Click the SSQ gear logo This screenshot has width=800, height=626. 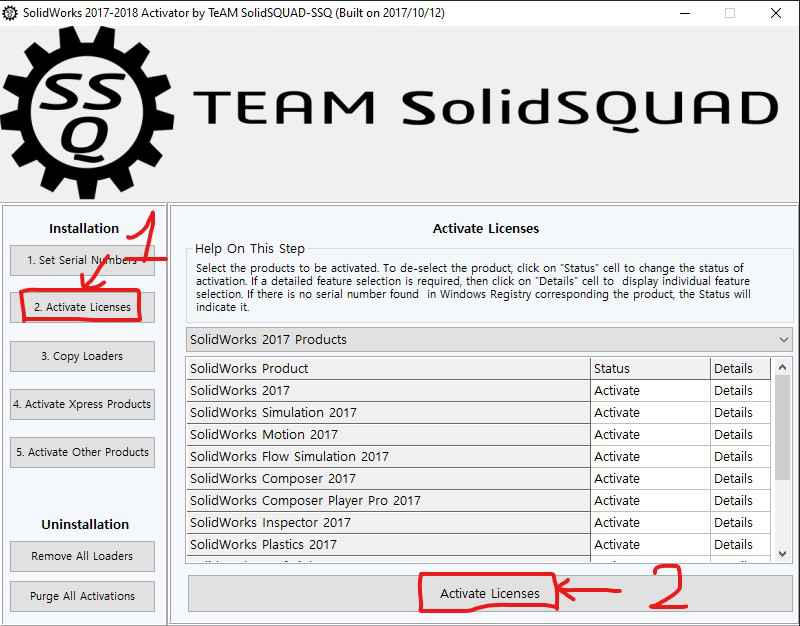coord(81,113)
